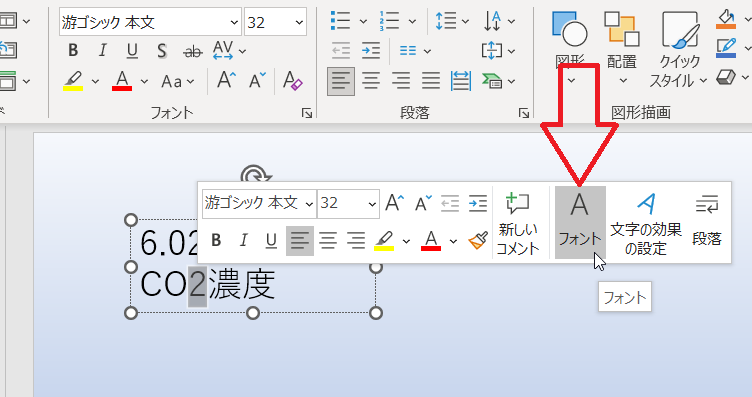This screenshot has height=397, width=752.
Task: Decrease font size in the ribbon
Action: [x=257, y=81]
